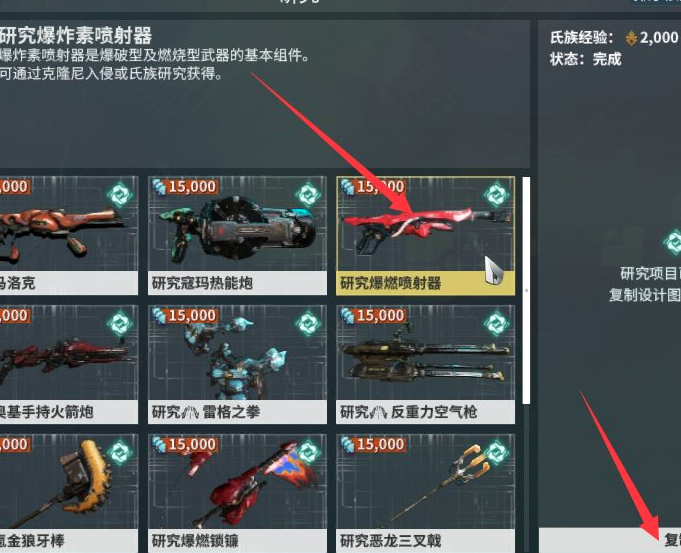Click completed-research badge on 雷格之拳 tile
The width and height of the screenshot is (681, 553).
pos(308,324)
